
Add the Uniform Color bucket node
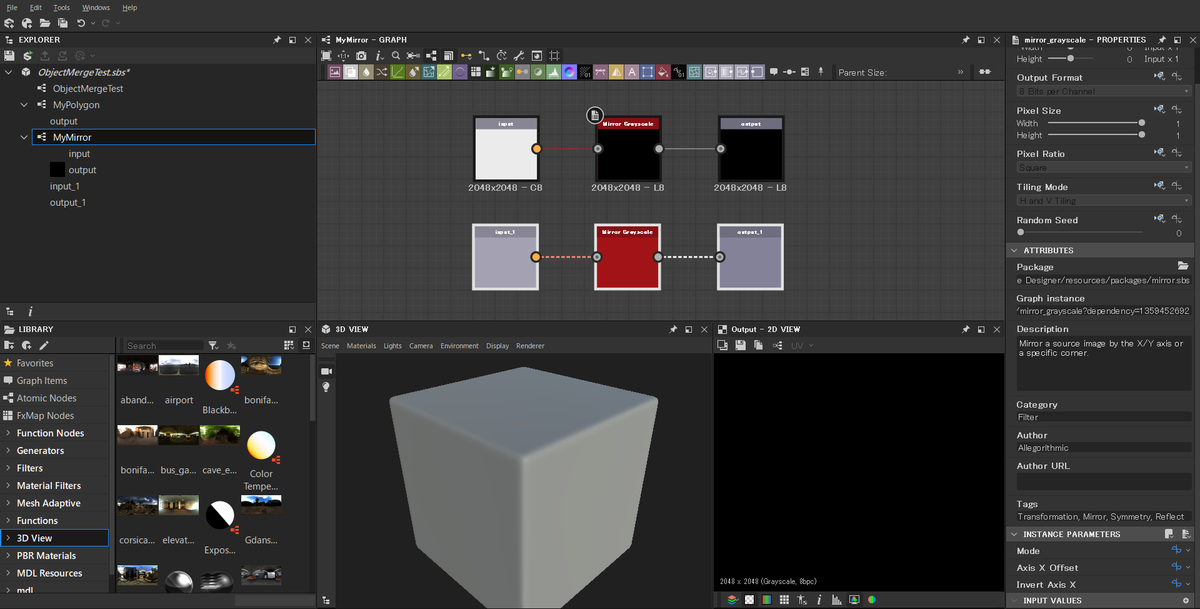(x=662, y=72)
